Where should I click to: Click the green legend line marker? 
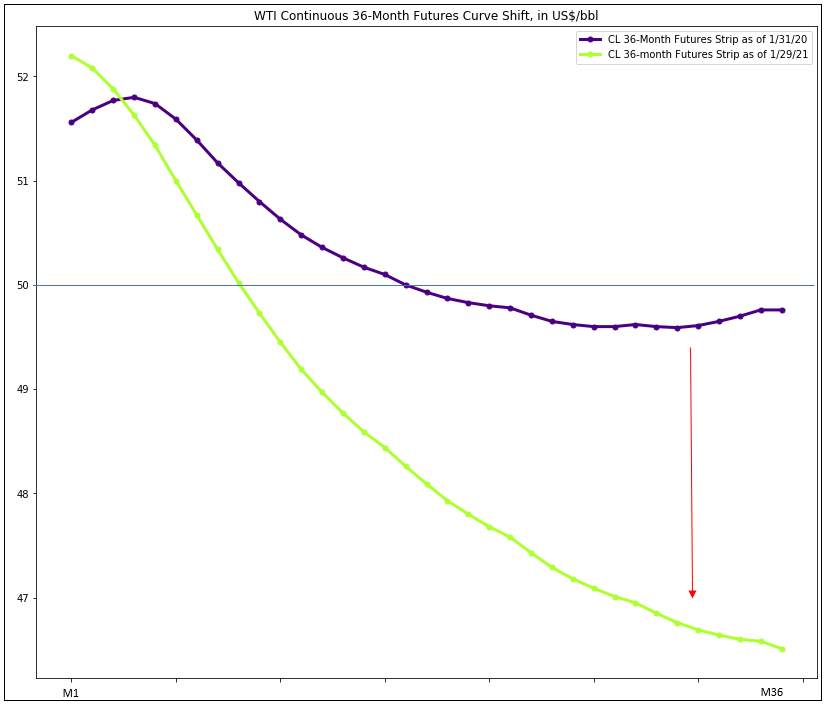[591, 55]
